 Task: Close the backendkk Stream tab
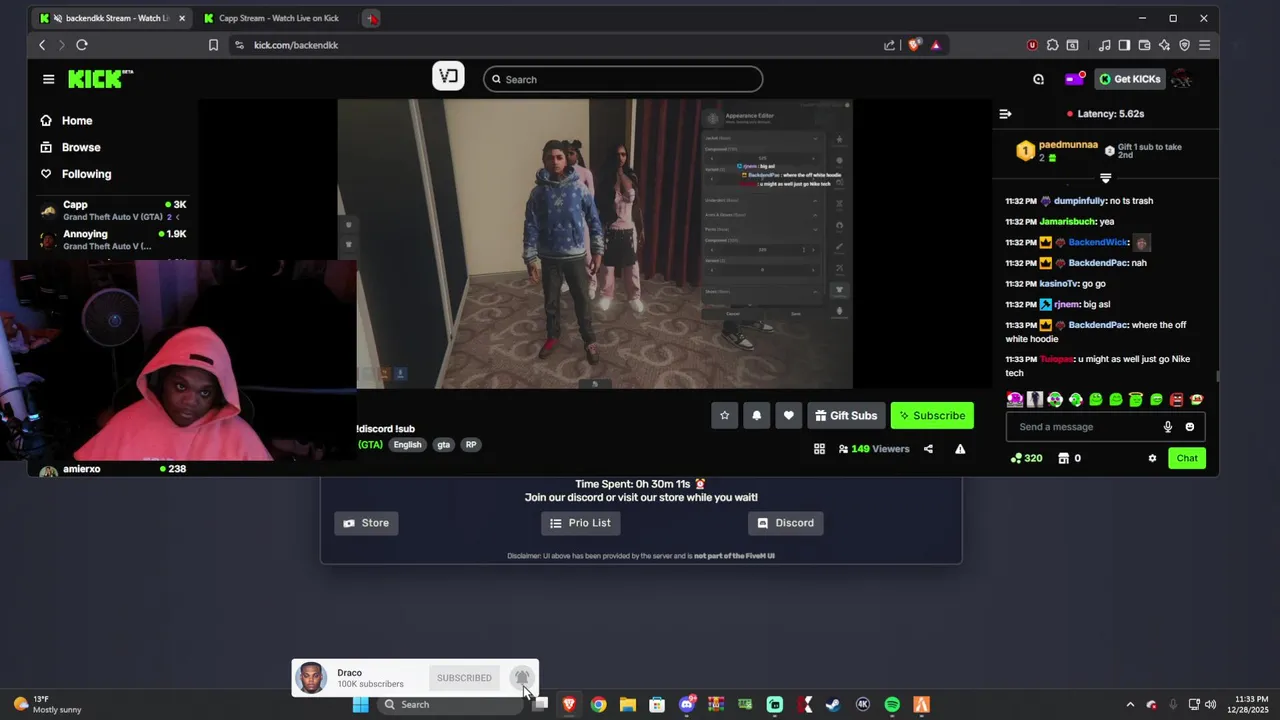pos(182,18)
